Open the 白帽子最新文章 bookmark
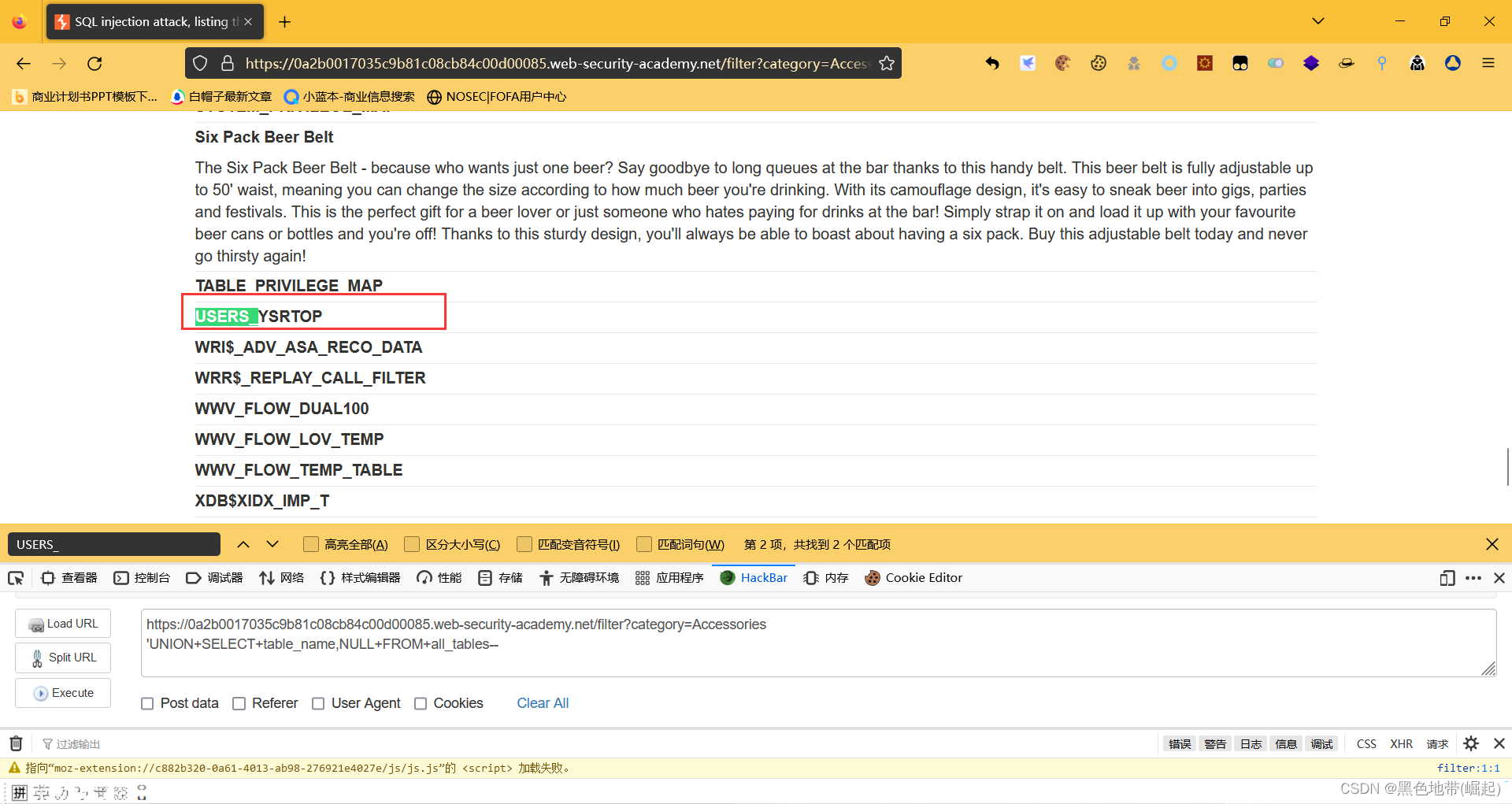Screen dimensions: 1512x804 [221, 97]
